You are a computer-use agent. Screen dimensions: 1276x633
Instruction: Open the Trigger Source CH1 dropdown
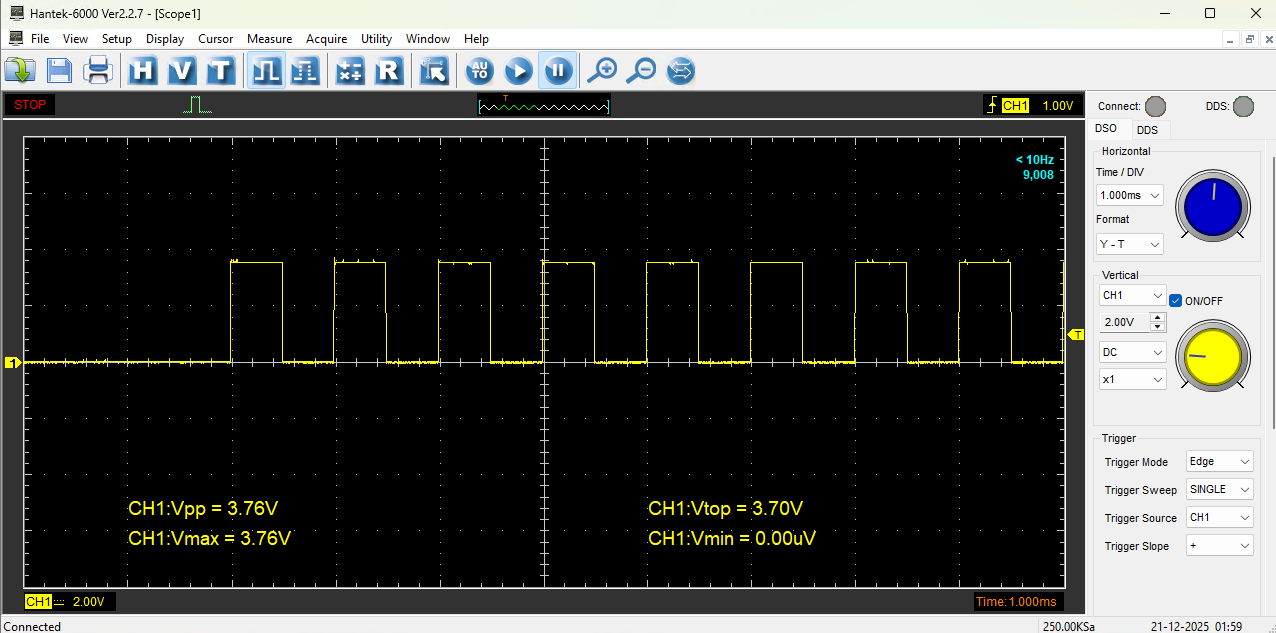coord(1220,518)
